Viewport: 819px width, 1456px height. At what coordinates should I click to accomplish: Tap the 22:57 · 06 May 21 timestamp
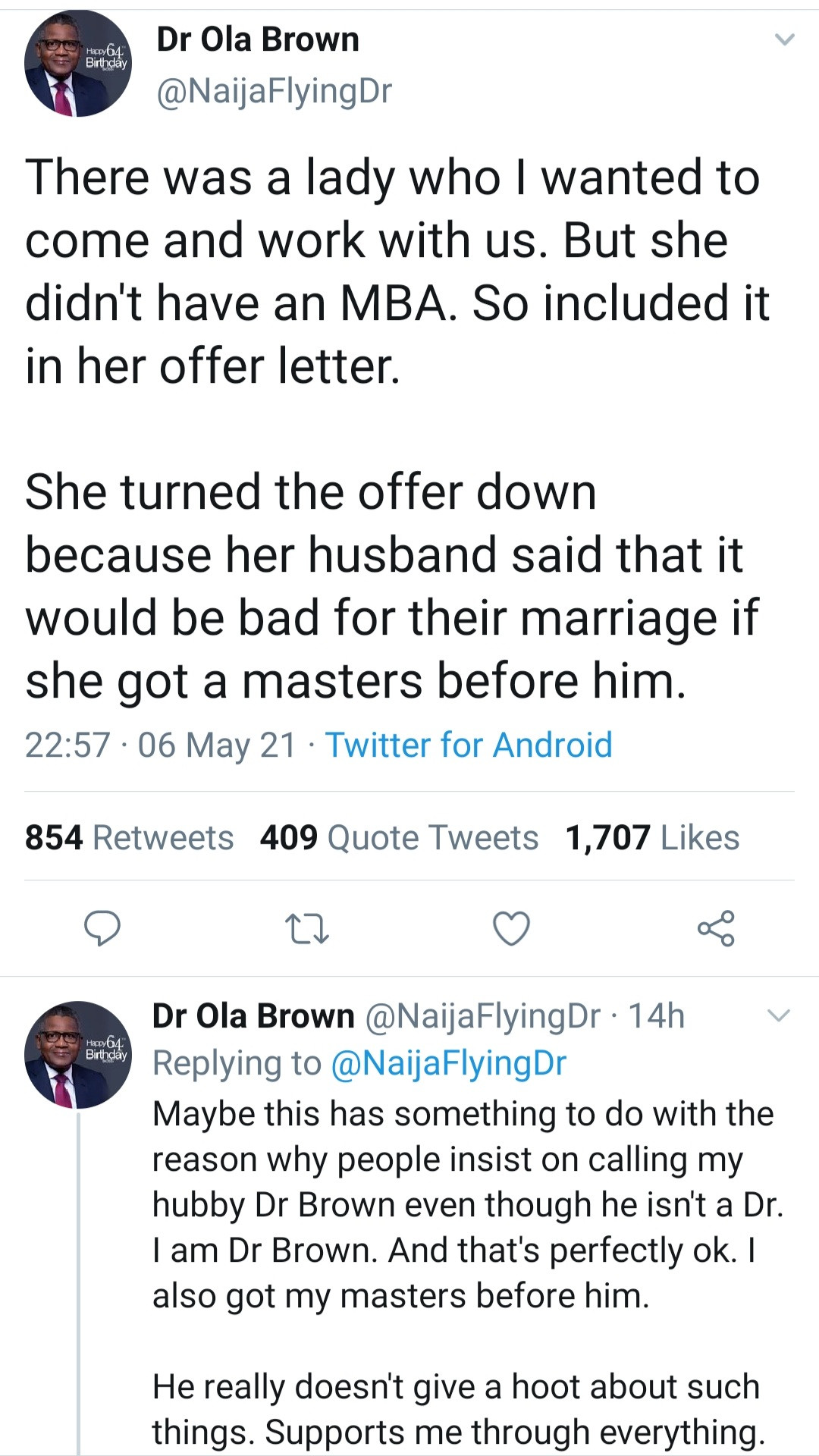[160, 745]
